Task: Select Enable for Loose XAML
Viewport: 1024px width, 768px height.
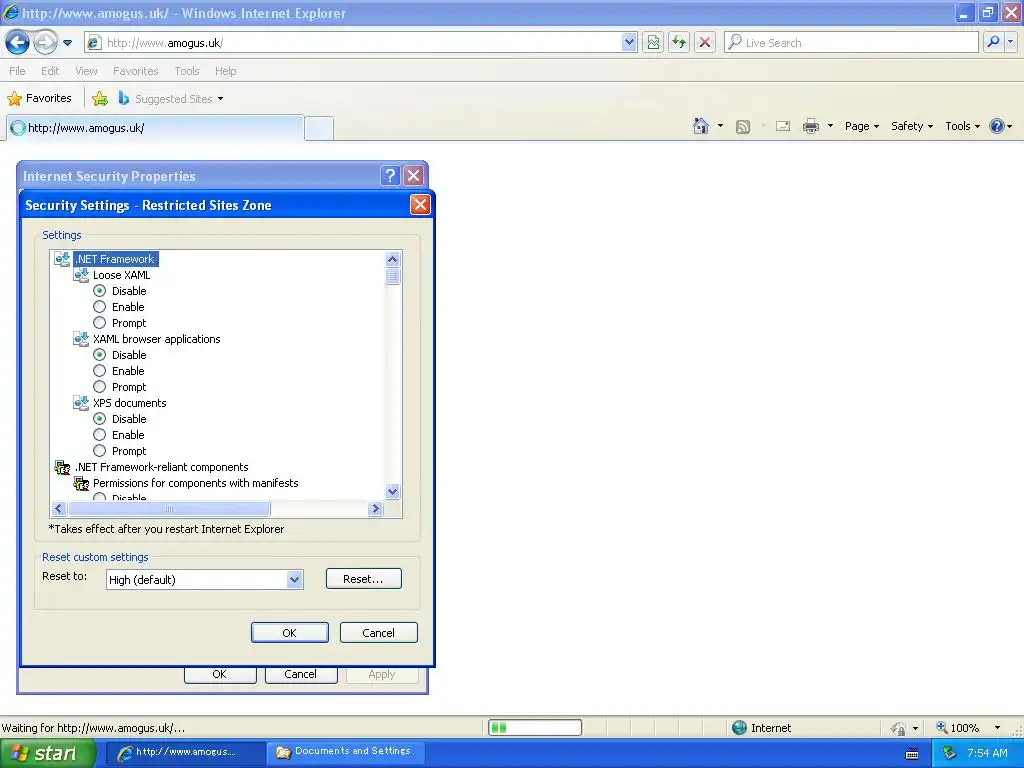Action: [x=99, y=307]
